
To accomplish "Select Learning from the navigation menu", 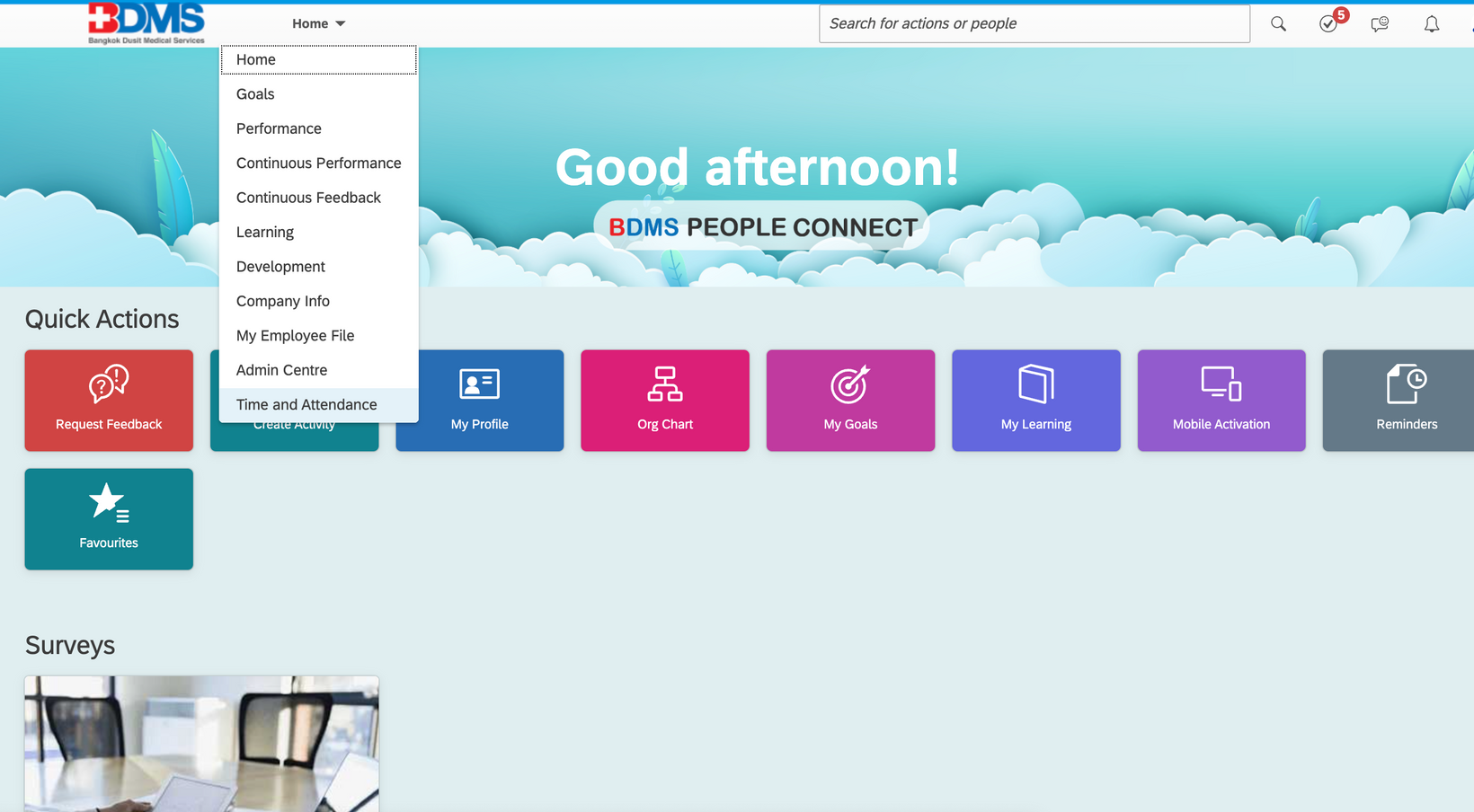I will coord(264,233).
